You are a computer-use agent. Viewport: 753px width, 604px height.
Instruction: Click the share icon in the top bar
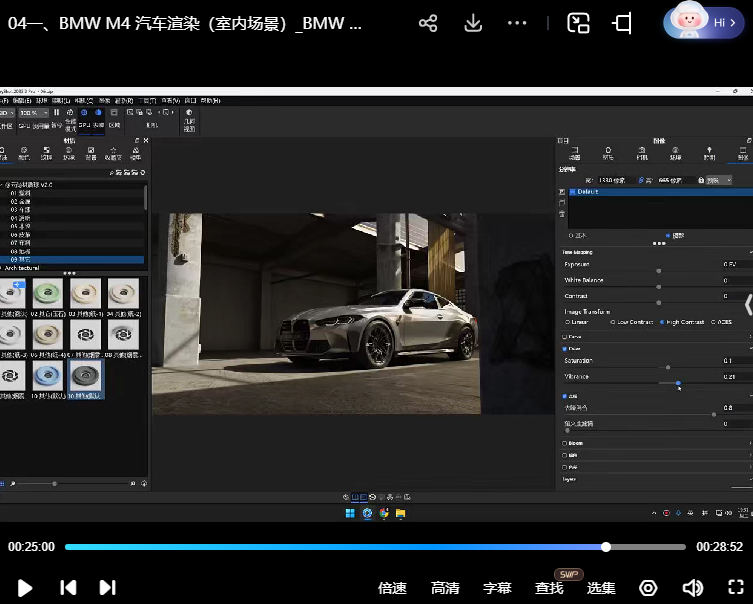click(x=428, y=23)
